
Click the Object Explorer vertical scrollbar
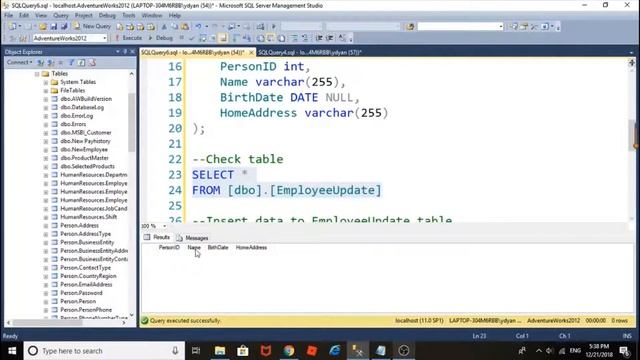click(131, 122)
